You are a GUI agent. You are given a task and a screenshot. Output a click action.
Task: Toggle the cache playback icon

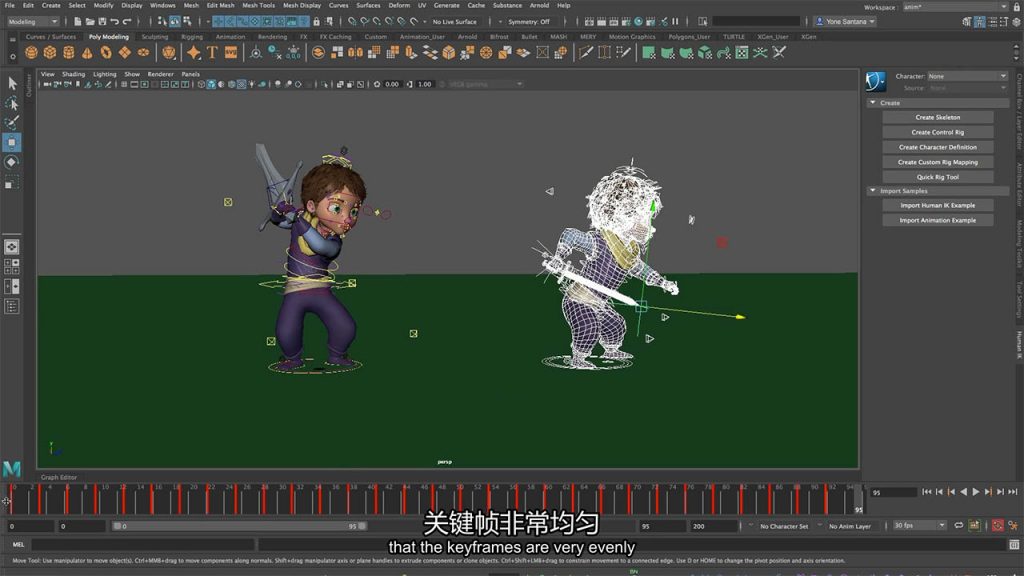tap(974, 526)
